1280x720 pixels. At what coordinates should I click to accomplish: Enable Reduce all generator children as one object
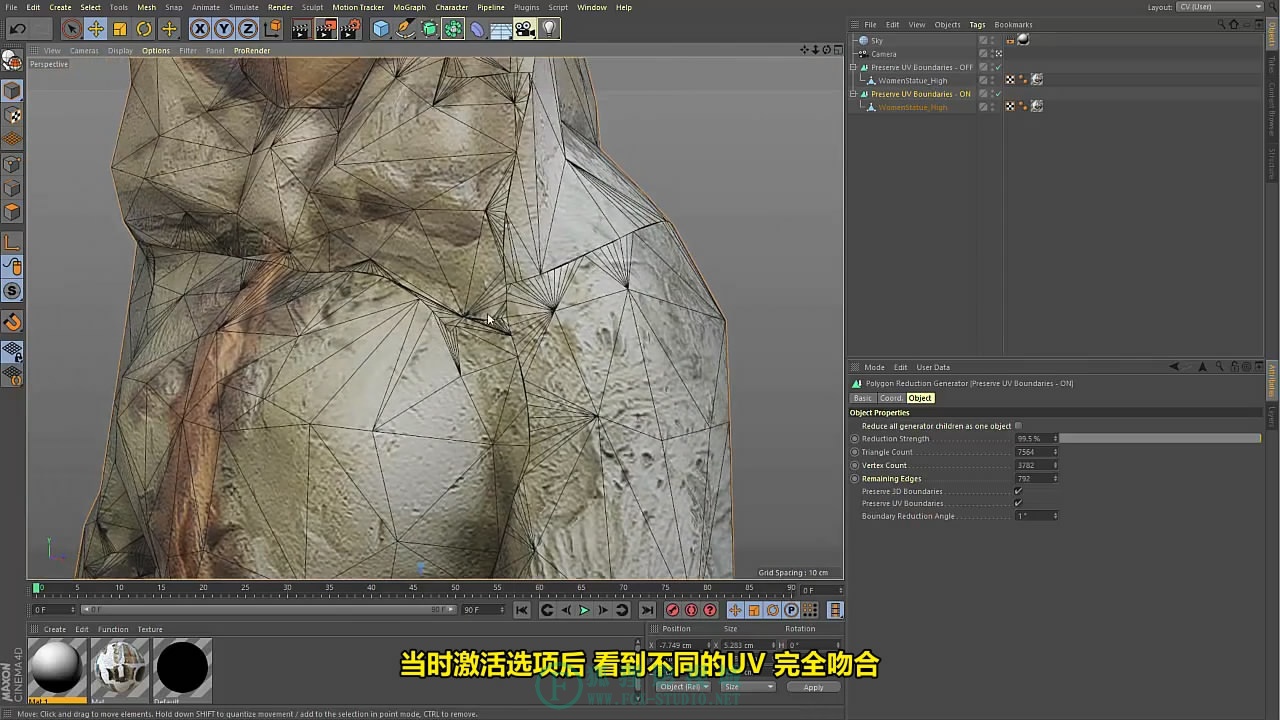pyautogui.click(x=1018, y=426)
